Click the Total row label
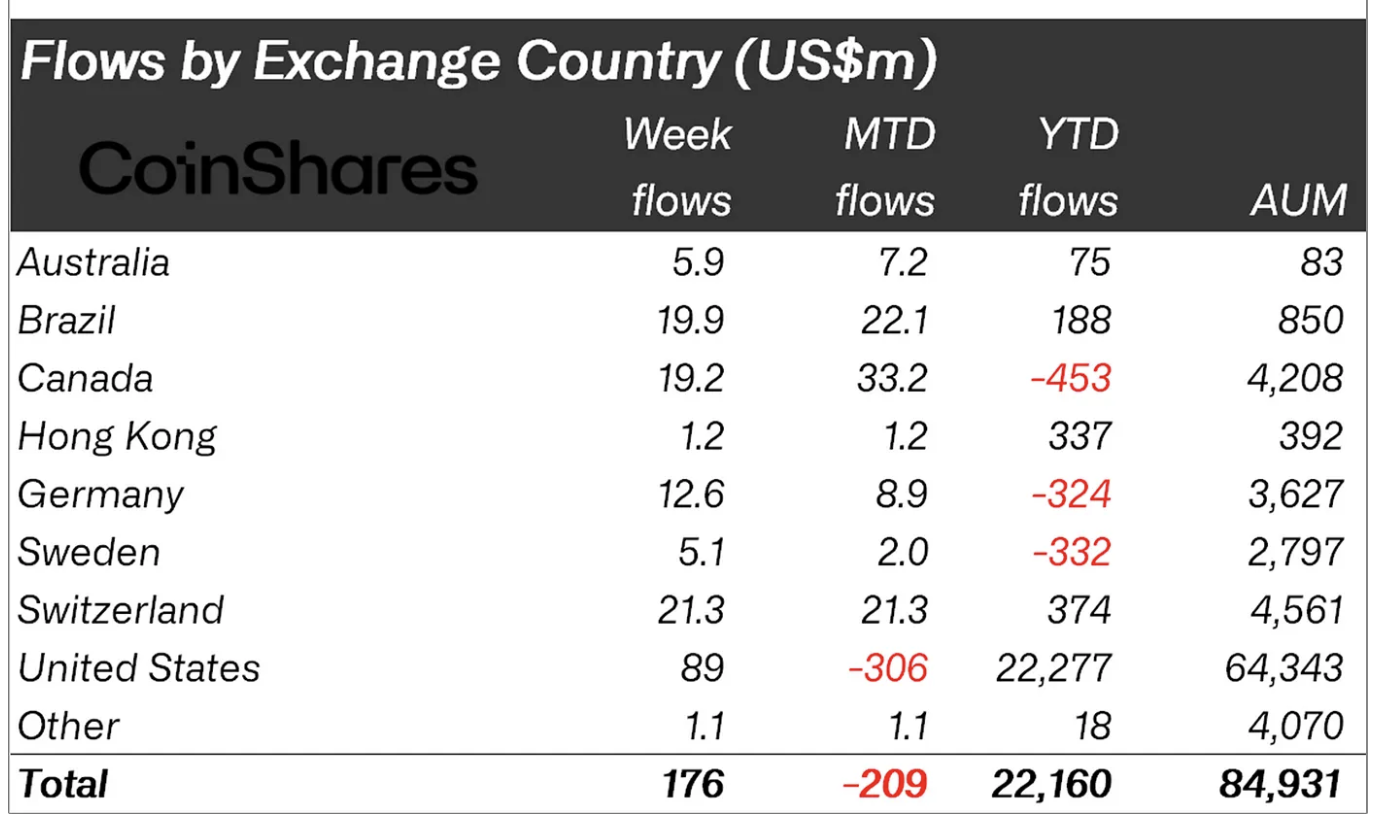The height and width of the screenshot is (824, 1382). coord(63,784)
